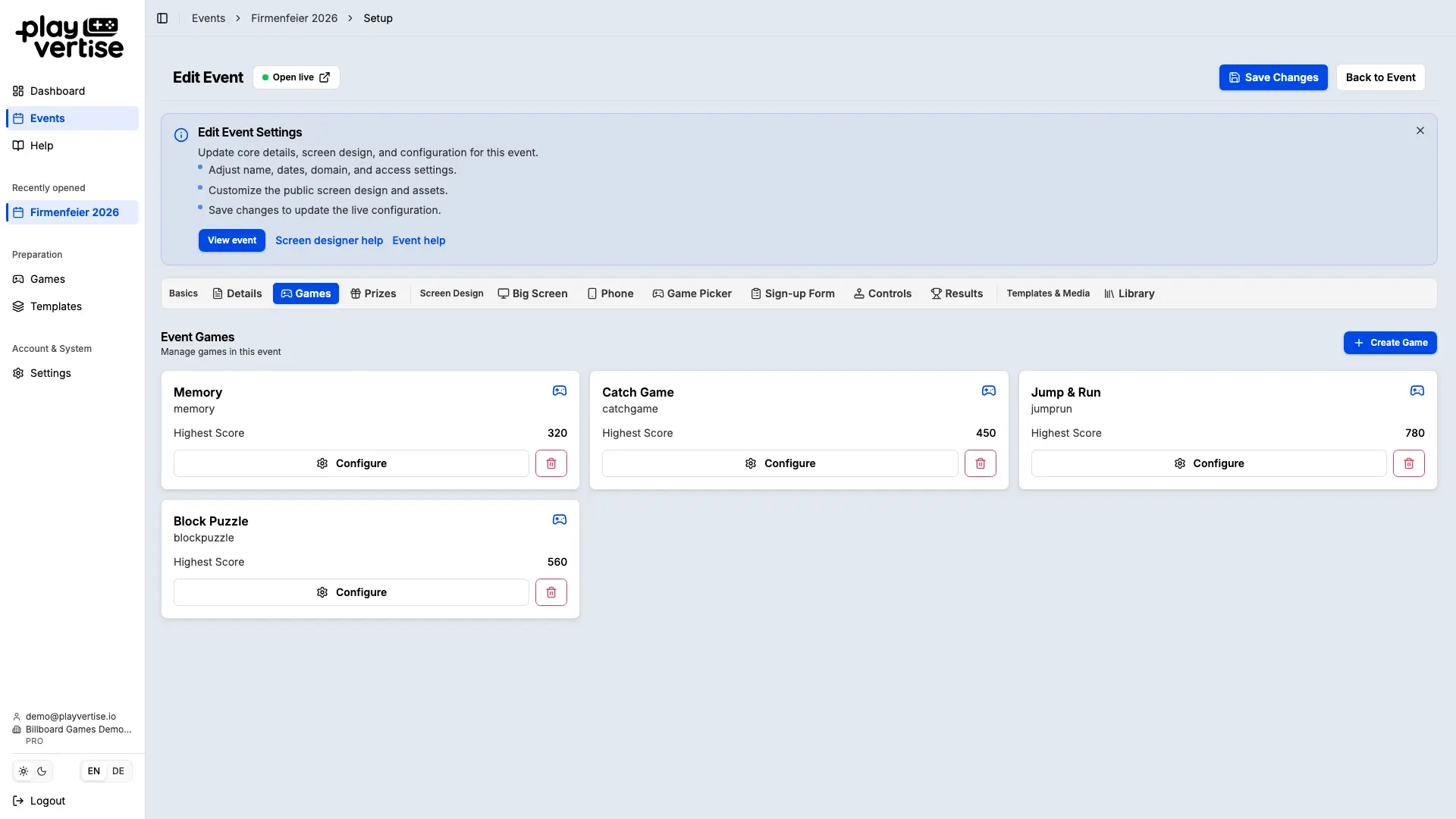
Task: Click Events in the breadcrumb
Action: pos(209,18)
